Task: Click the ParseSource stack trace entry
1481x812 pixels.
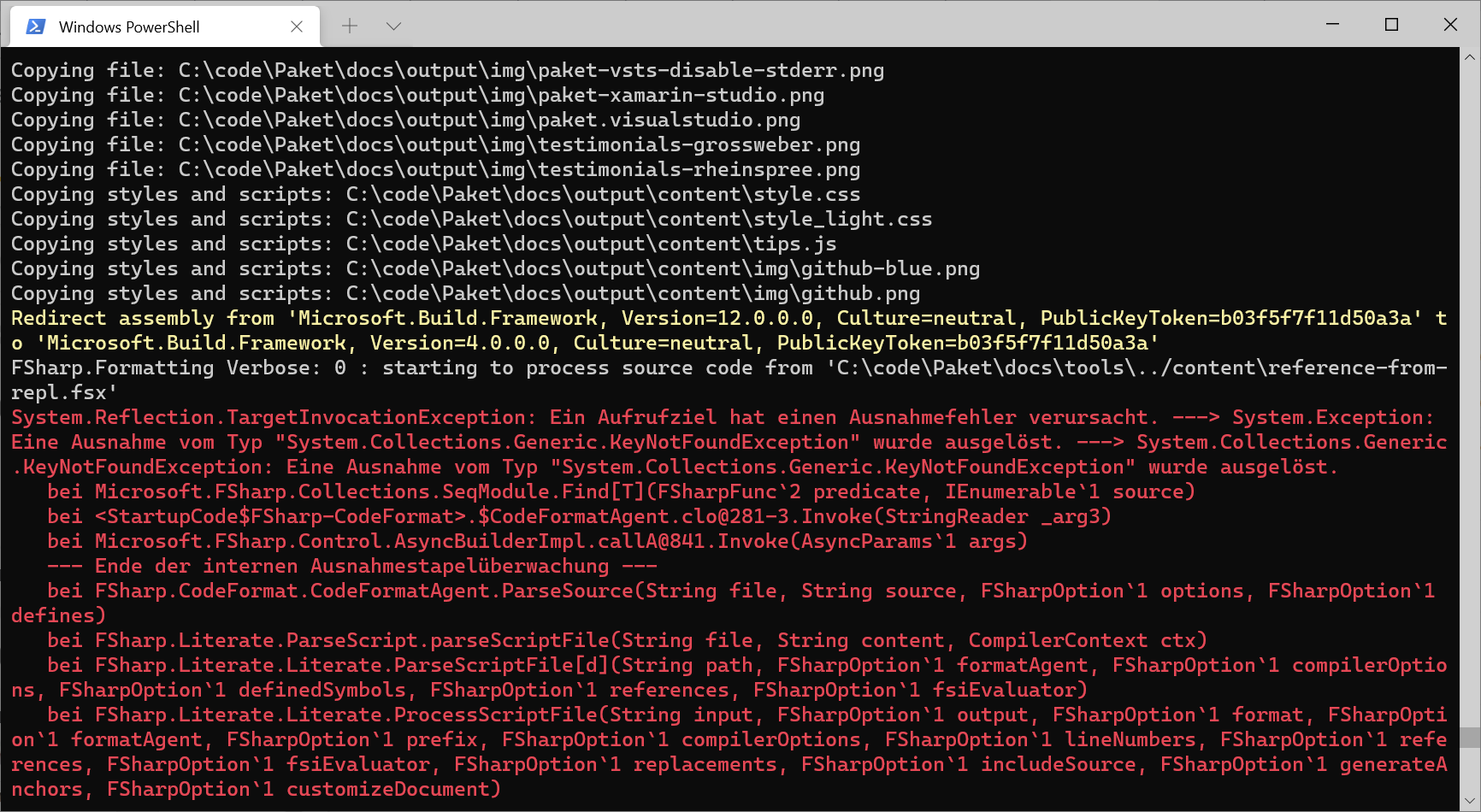Action: 599,590
